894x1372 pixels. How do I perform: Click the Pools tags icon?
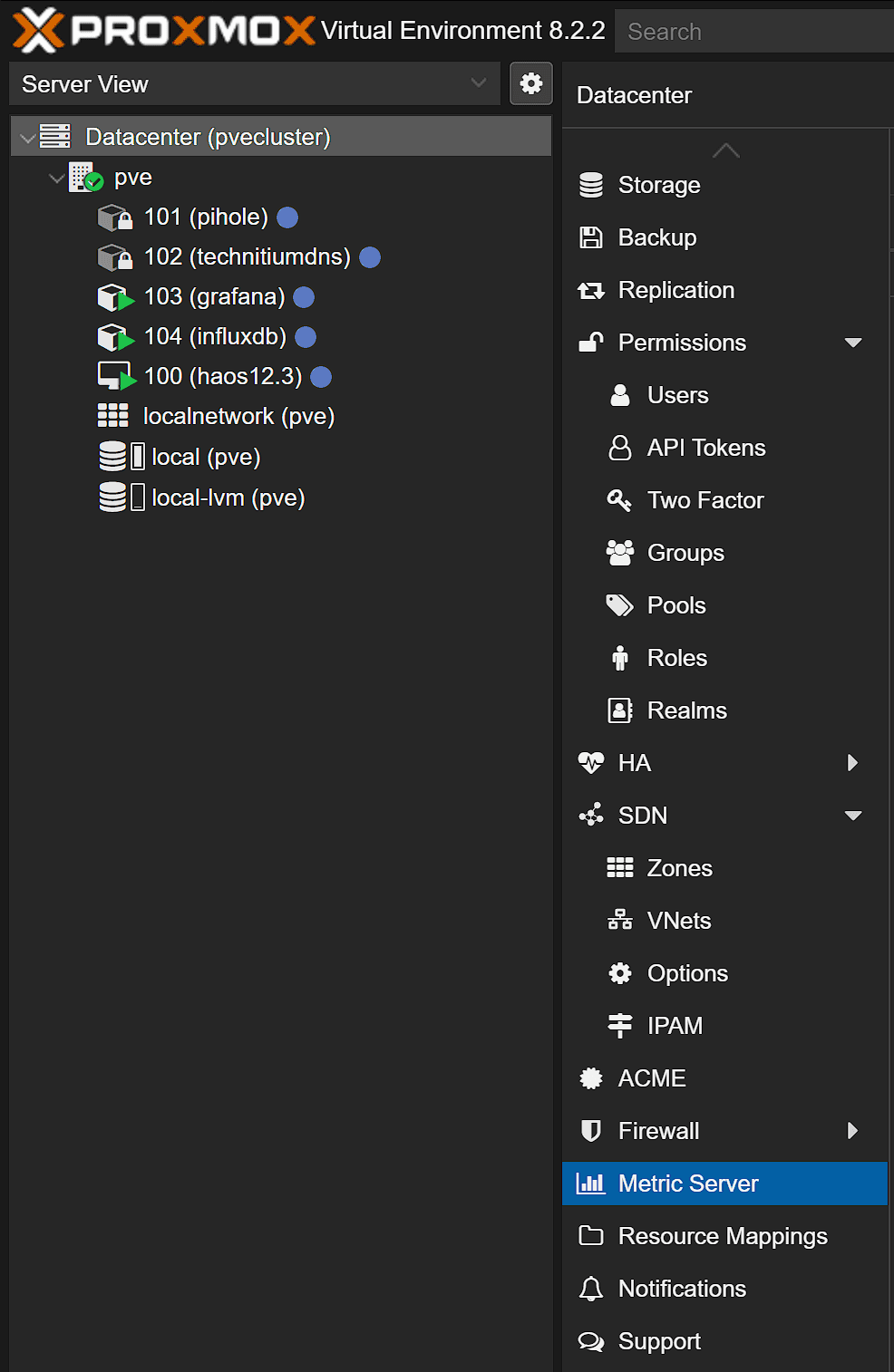tap(620, 605)
